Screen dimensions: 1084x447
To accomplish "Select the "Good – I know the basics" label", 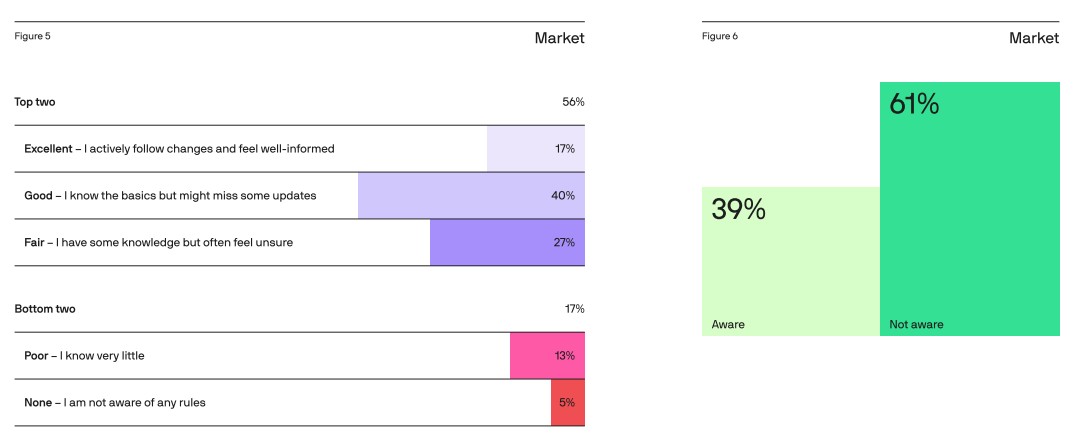I will (170, 196).
